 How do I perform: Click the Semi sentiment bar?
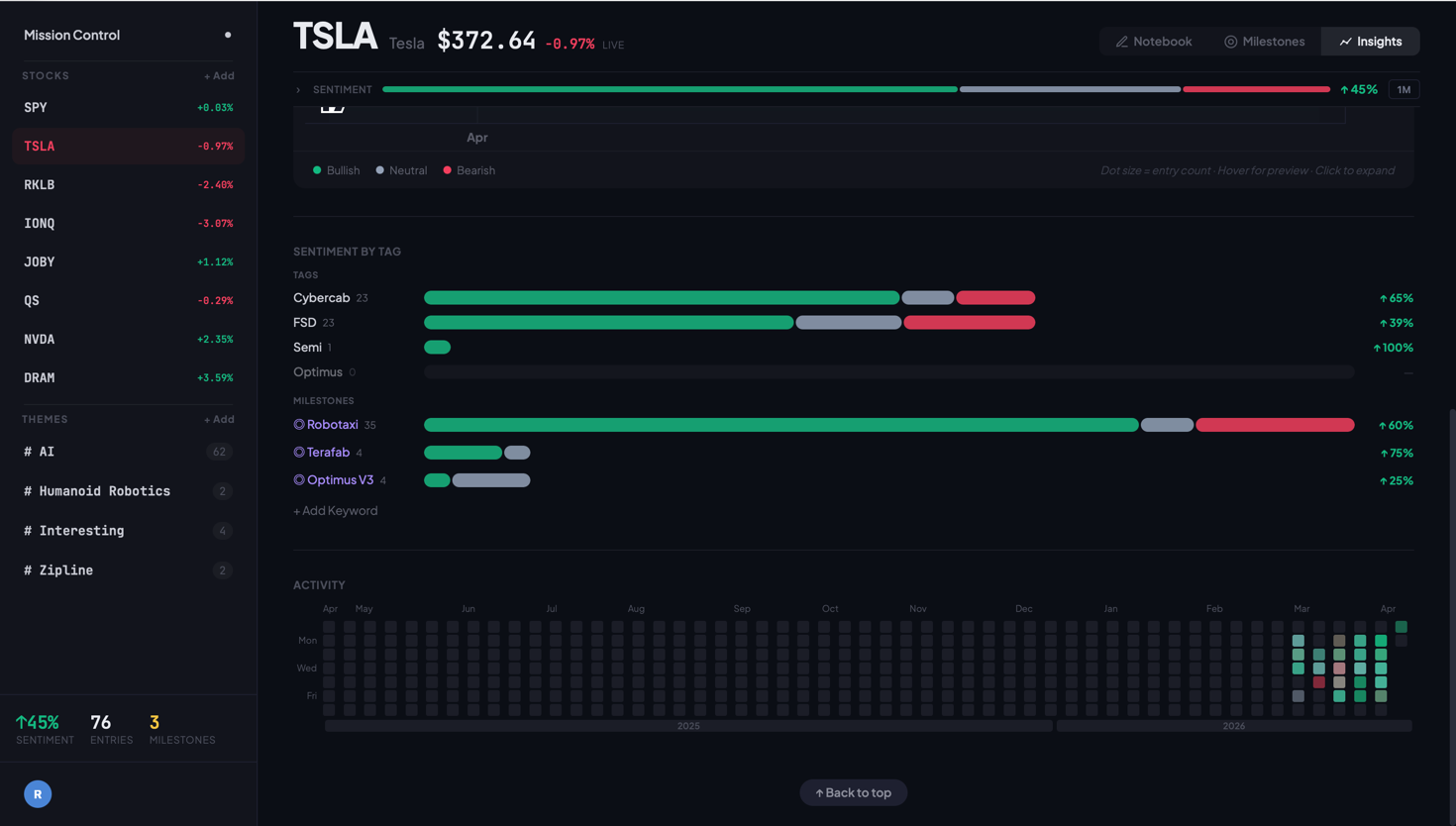pos(437,348)
